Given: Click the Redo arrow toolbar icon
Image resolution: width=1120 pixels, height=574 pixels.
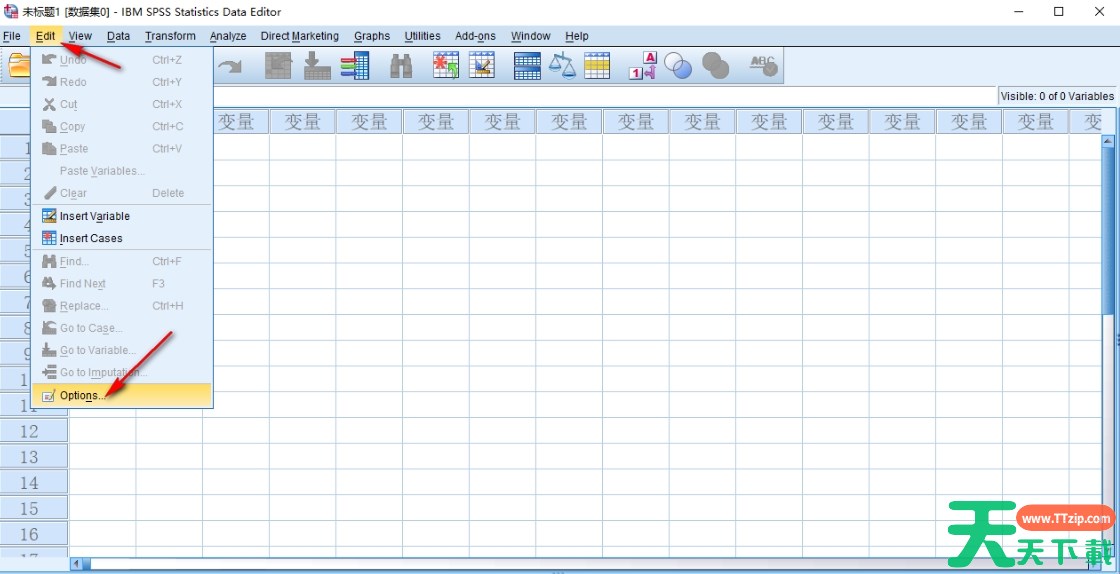Looking at the screenshot, I should 231,66.
